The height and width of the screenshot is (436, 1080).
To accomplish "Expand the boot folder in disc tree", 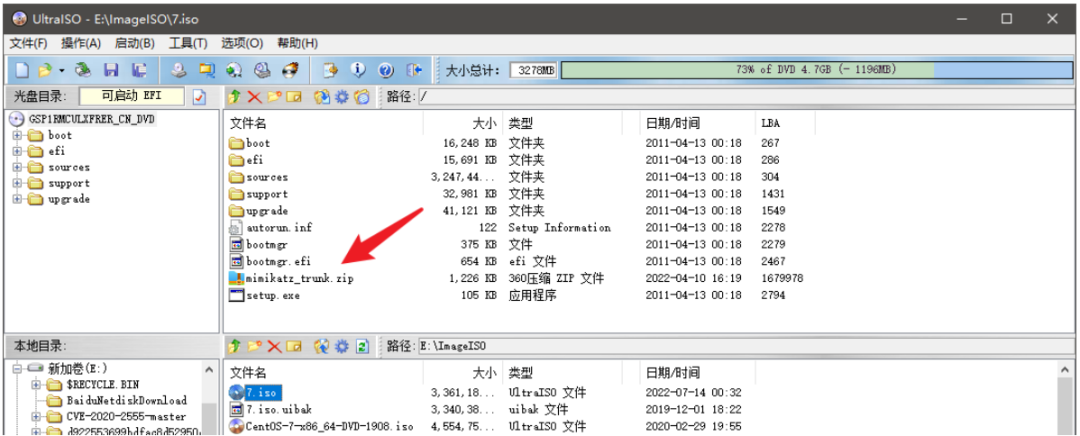I will point(17,136).
